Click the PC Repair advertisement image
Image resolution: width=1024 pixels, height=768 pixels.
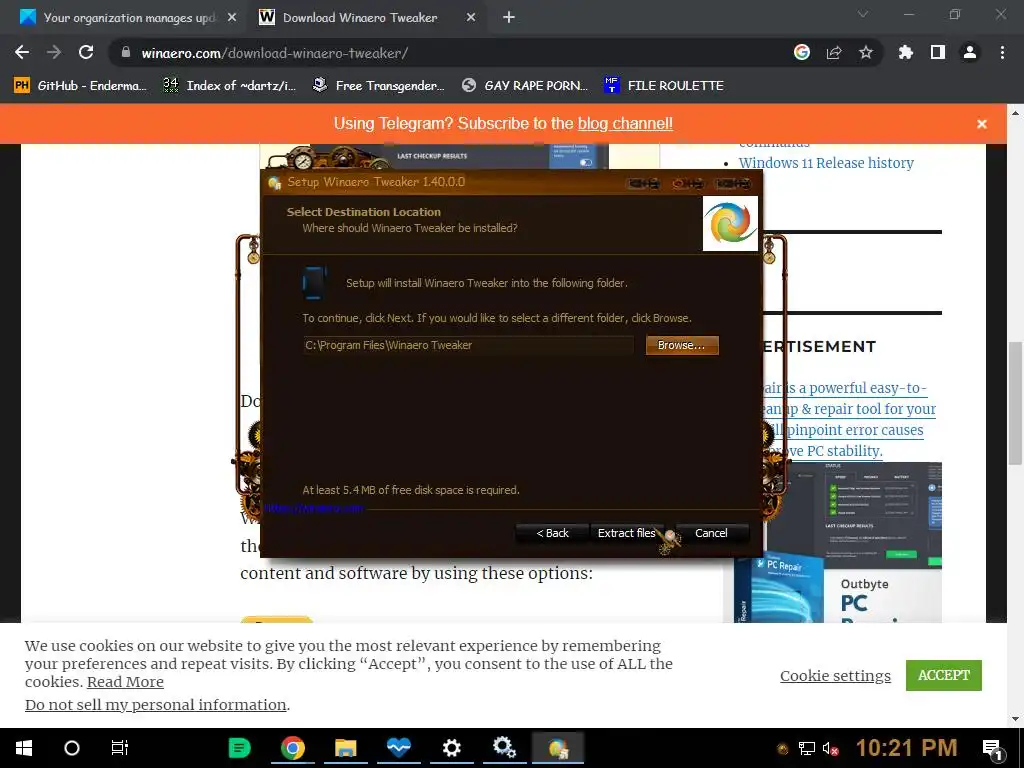tap(838, 542)
